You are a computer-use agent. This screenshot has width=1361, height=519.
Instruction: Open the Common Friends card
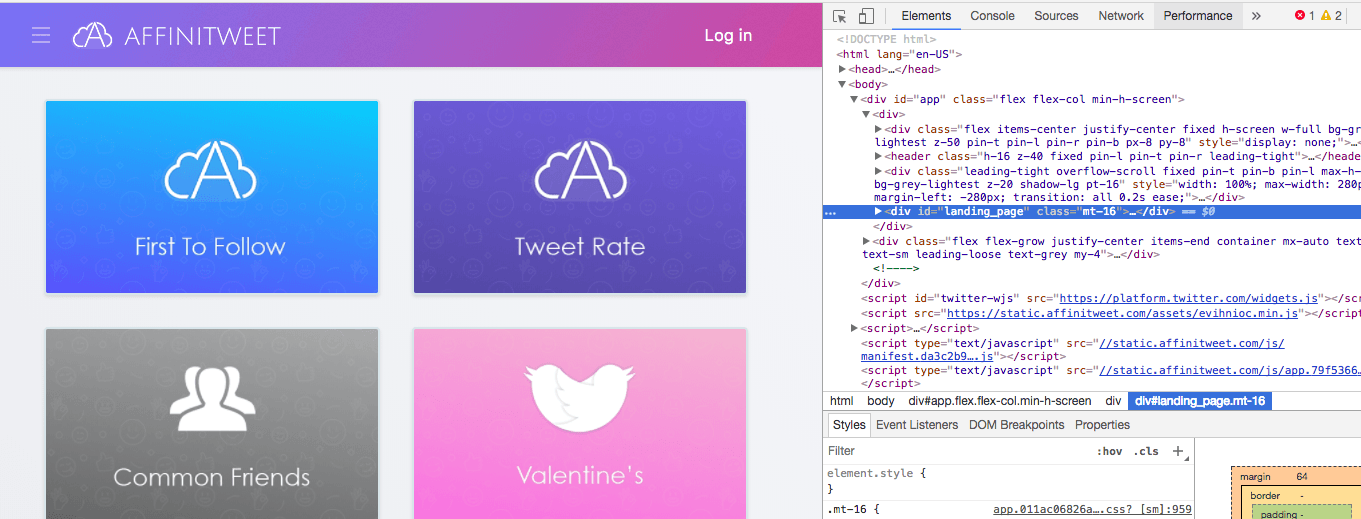(x=212, y=424)
